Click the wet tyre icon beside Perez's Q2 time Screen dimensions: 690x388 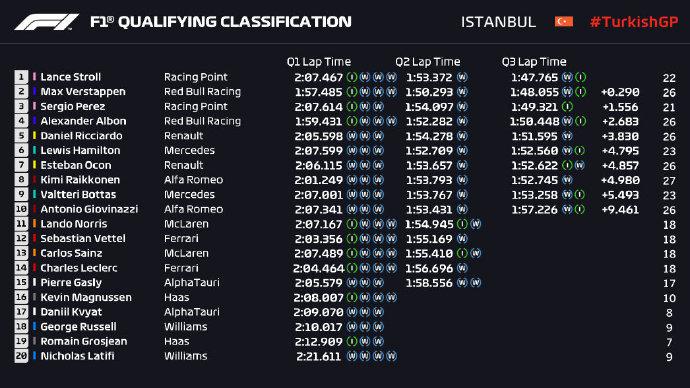pyautogui.click(x=462, y=106)
